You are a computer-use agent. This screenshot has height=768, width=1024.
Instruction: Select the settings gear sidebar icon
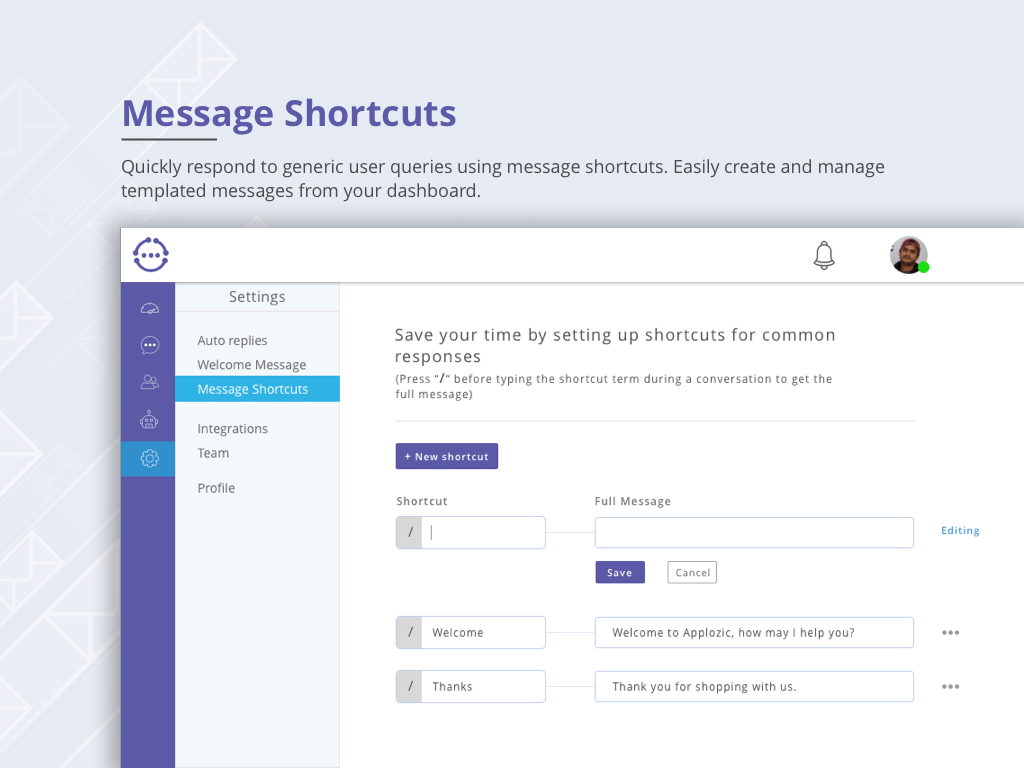tap(149, 458)
